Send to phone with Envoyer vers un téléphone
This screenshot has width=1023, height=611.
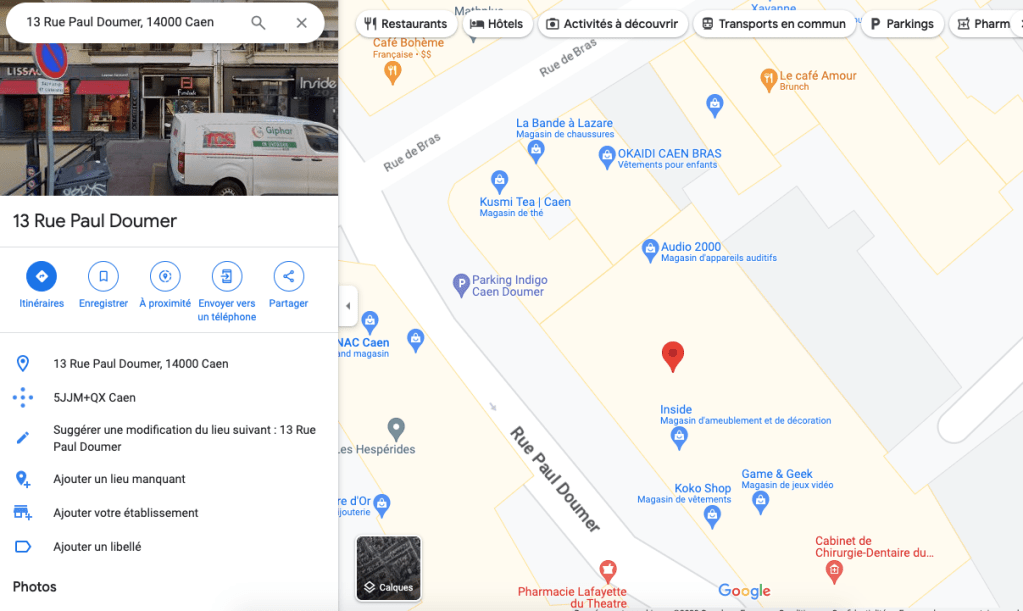point(226,276)
